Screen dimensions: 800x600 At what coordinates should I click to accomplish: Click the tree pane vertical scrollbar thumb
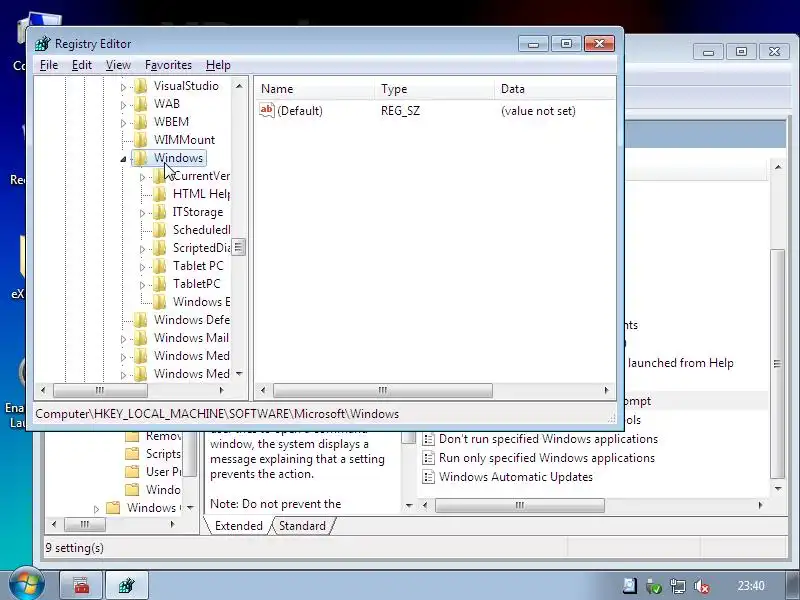click(239, 247)
